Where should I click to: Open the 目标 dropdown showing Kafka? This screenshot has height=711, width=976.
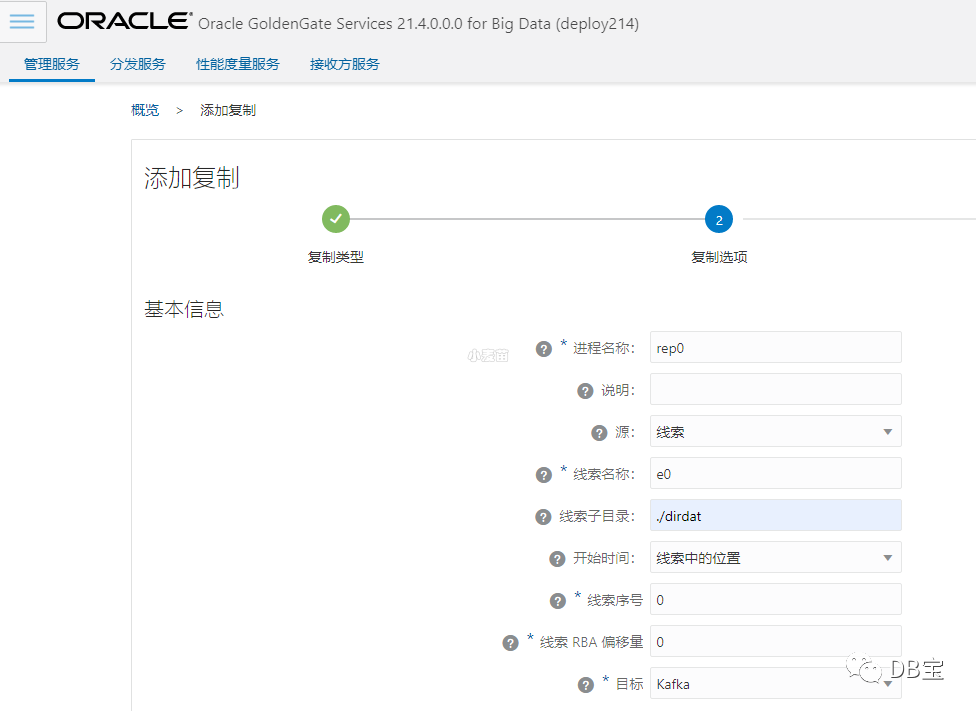[x=776, y=683]
